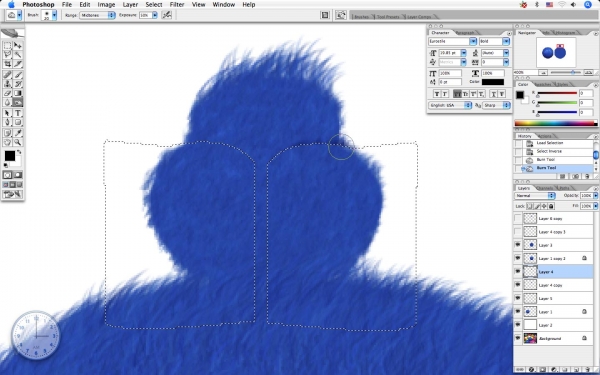Open the Filter menu
The height and width of the screenshot is (375, 600).
tap(177, 5)
